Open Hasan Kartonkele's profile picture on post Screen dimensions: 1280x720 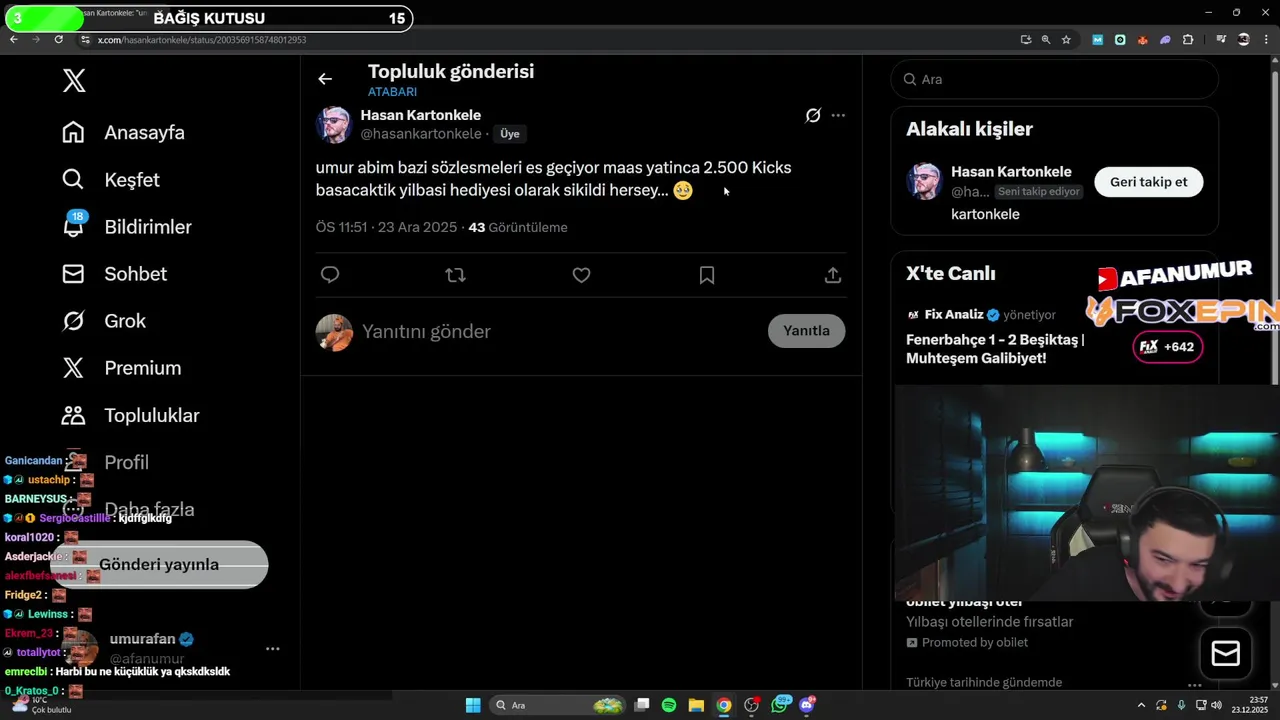tap(334, 125)
